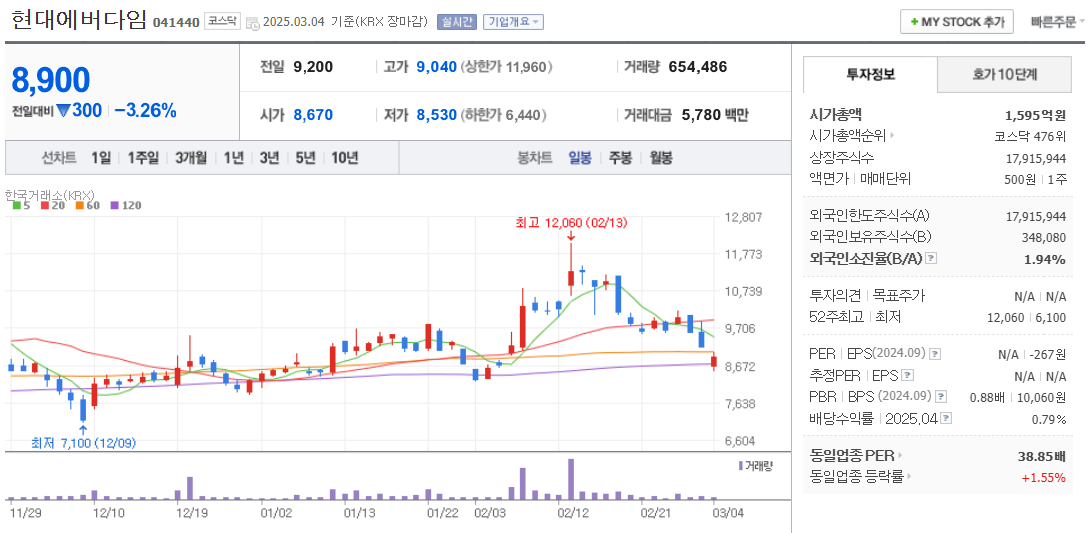This screenshot has height=533, width=1092.
Task: Click the plus icon in MY STOCK 추가
Action: pyautogui.click(x=914, y=22)
